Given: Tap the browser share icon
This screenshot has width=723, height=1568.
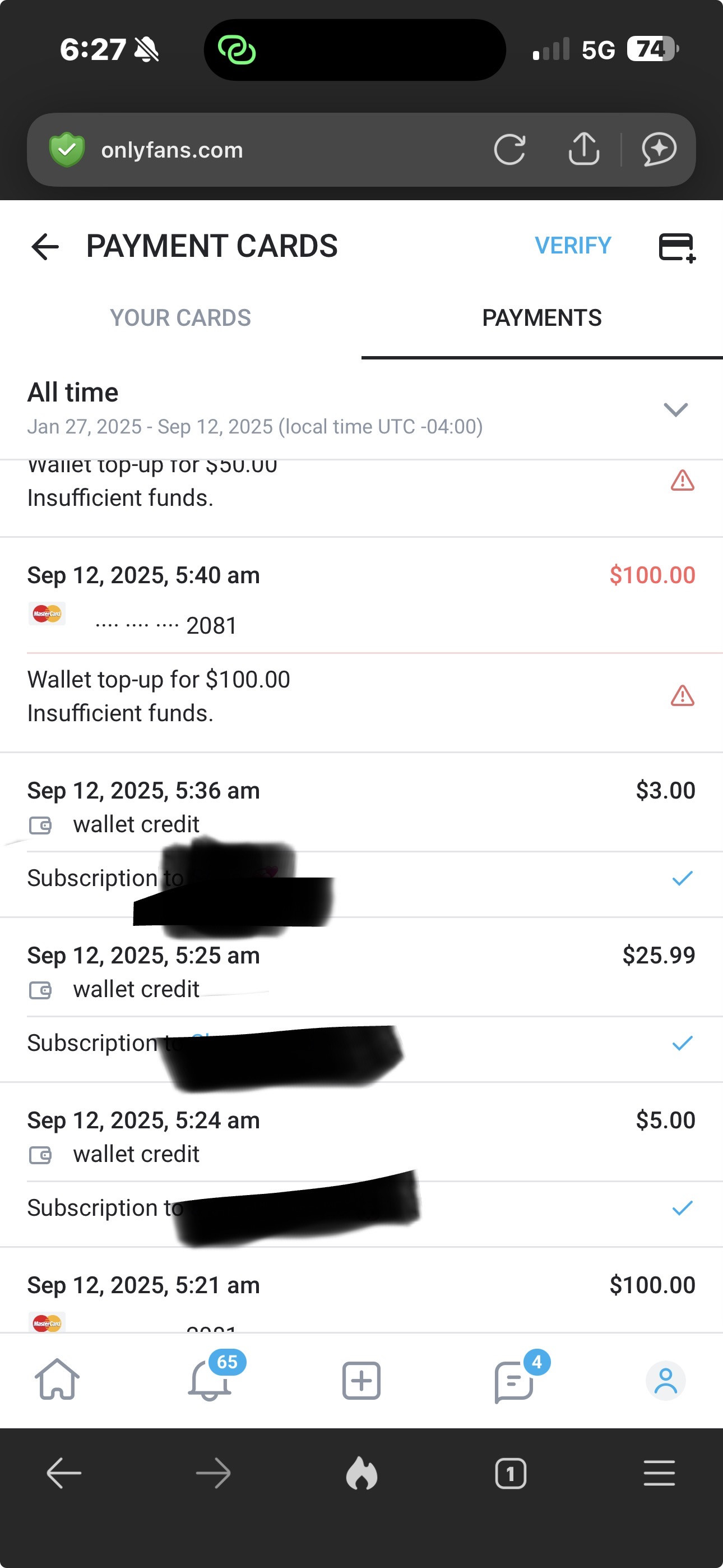Looking at the screenshot, I should pyautogui.click(x=583, y=150).
